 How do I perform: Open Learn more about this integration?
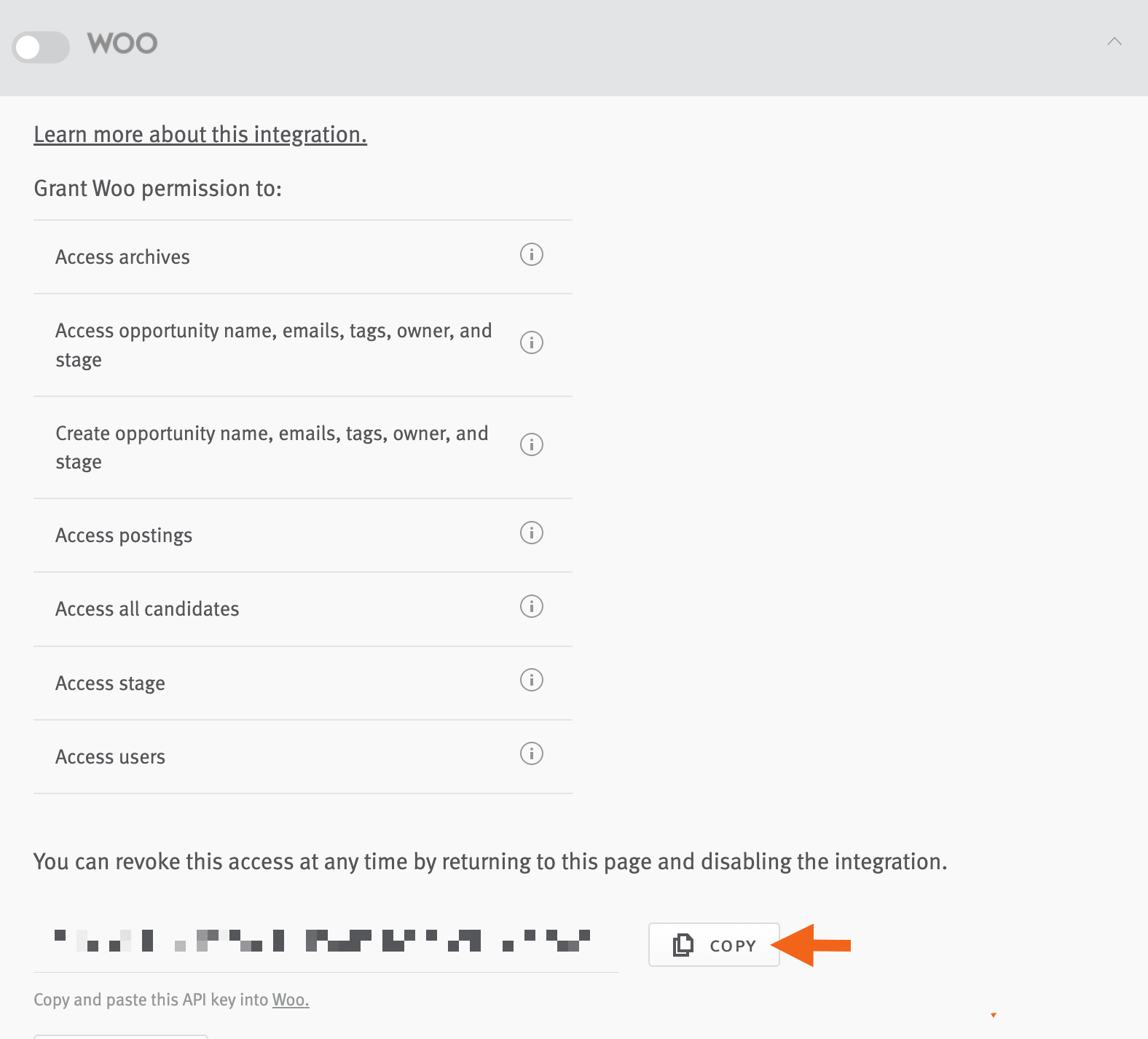pos(200,134)
